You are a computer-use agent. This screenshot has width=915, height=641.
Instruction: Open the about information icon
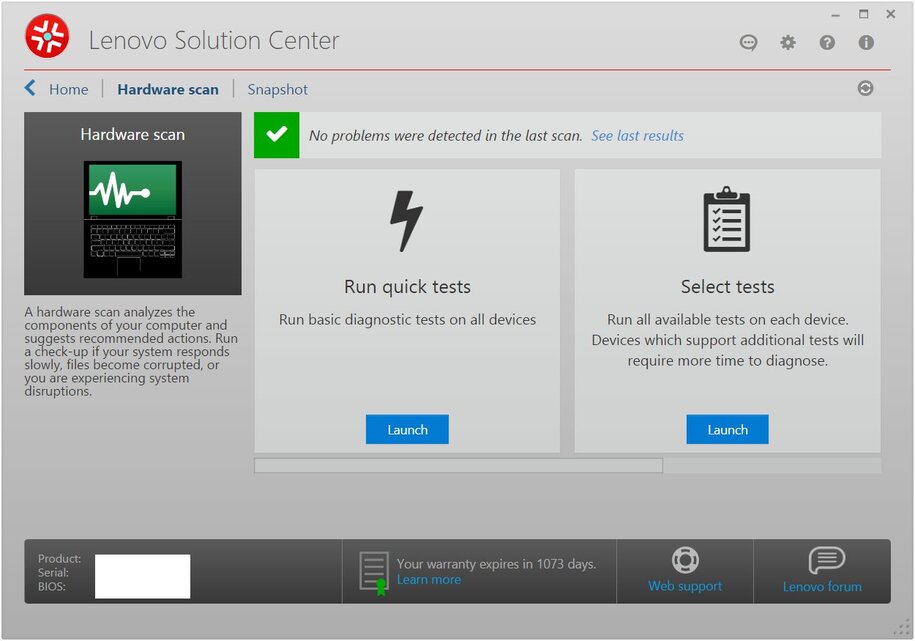866,42
